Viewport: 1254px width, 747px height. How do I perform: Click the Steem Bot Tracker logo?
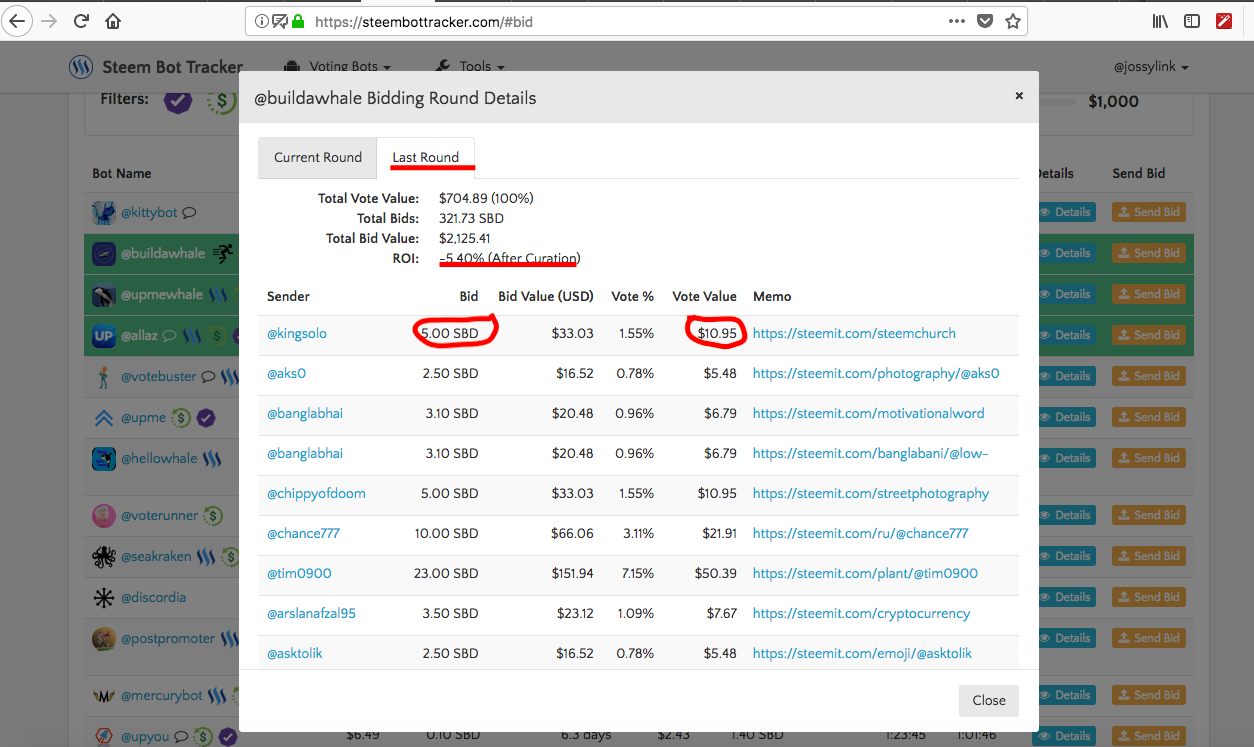[x=81, y=67]
